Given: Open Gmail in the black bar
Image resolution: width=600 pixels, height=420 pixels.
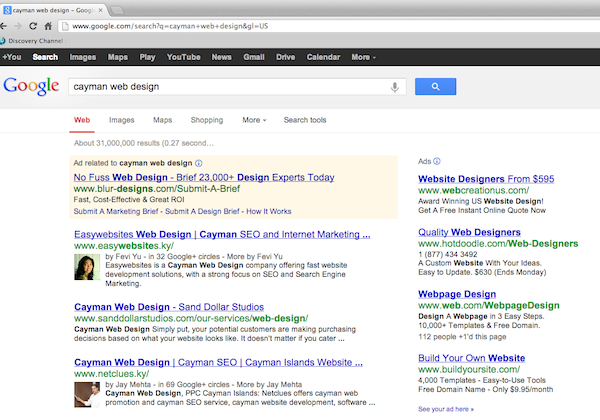Looking at the screenshot, I should coord(254,57).
